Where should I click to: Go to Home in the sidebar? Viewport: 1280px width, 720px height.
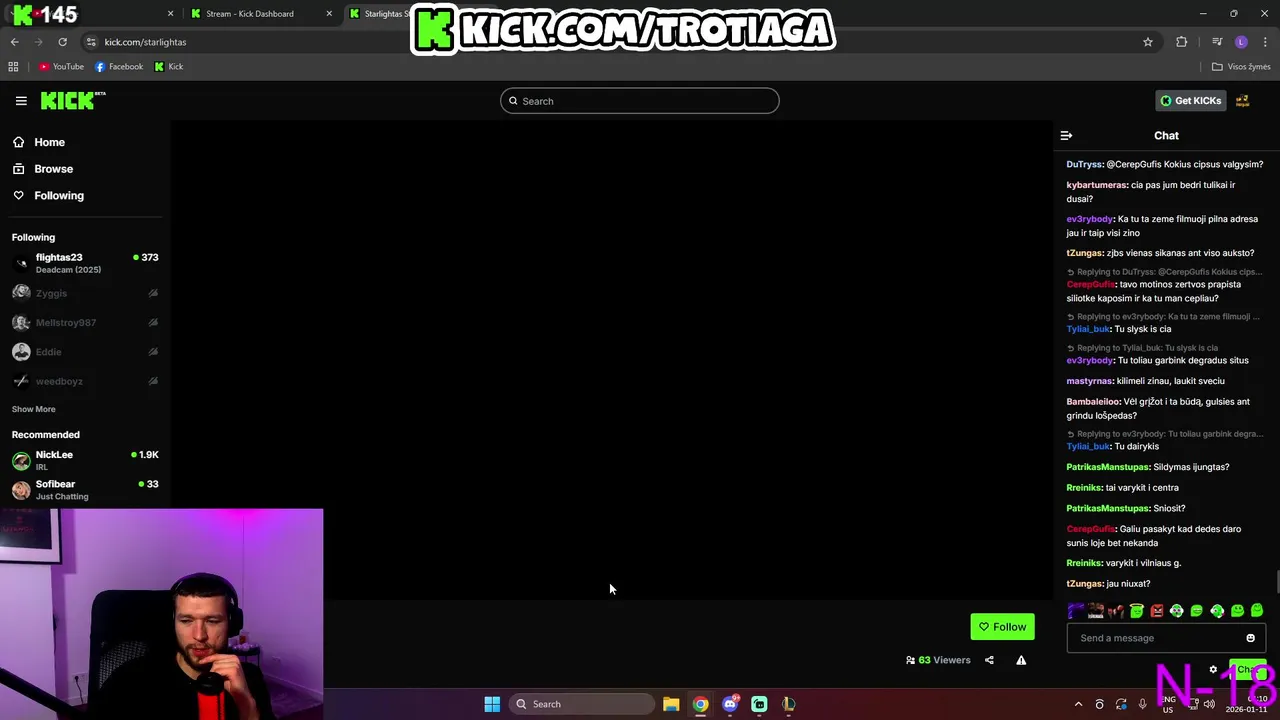tap(49, 142)
